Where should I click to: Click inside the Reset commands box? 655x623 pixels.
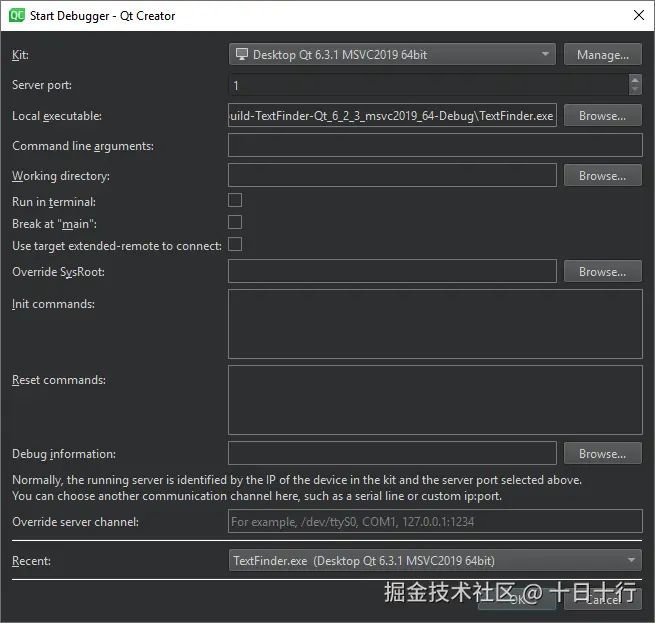pos(435,400)
